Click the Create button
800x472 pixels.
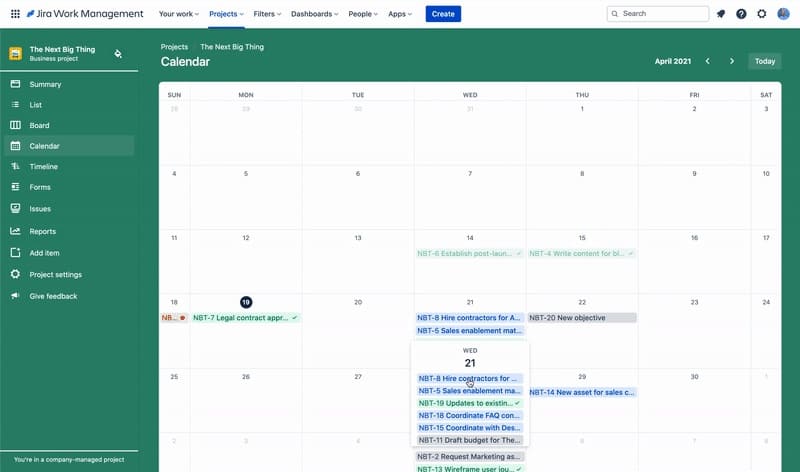(443, 14)
